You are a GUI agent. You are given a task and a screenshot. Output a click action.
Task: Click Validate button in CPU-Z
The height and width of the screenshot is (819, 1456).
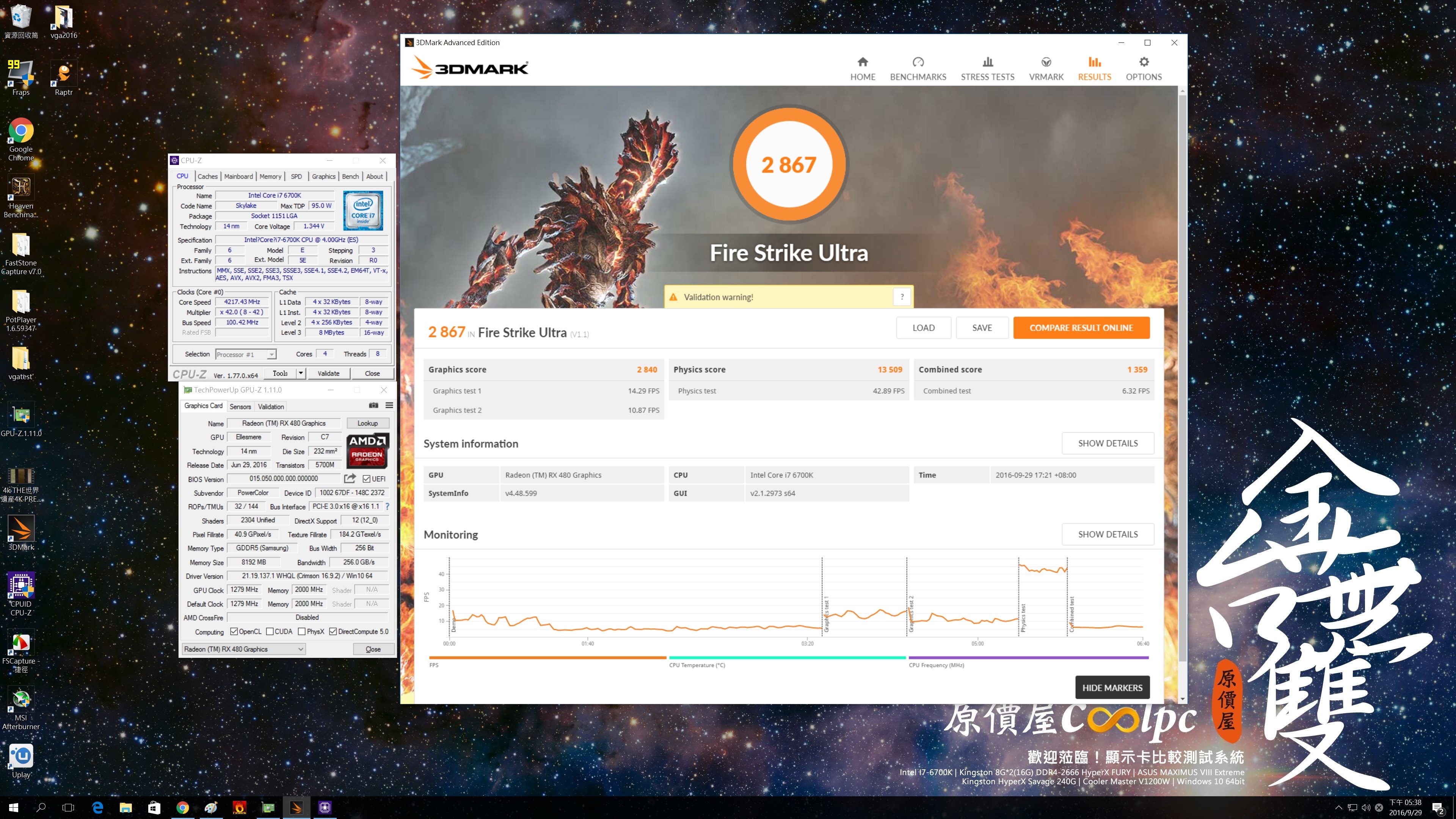[x=328, y=373]
